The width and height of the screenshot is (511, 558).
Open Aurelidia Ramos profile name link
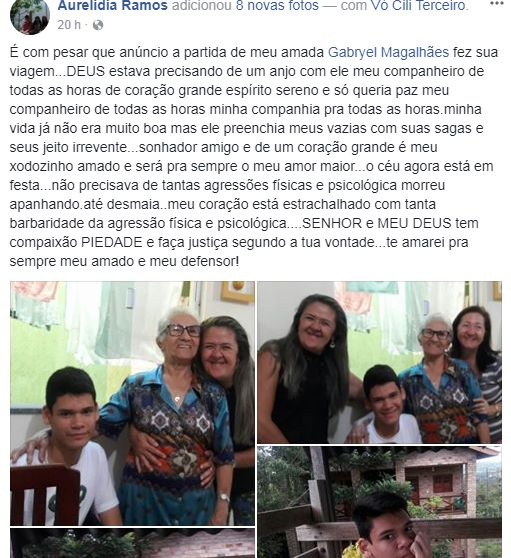tap(112, 5)
